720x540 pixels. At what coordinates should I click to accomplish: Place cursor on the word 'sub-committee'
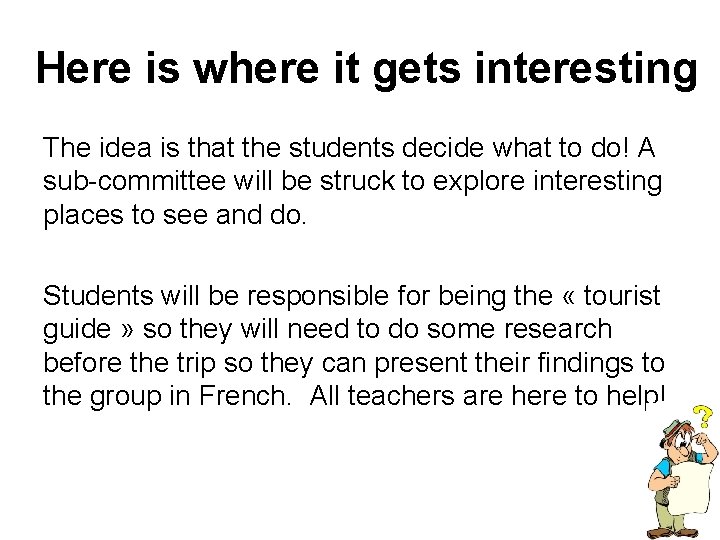click(134, 181)
